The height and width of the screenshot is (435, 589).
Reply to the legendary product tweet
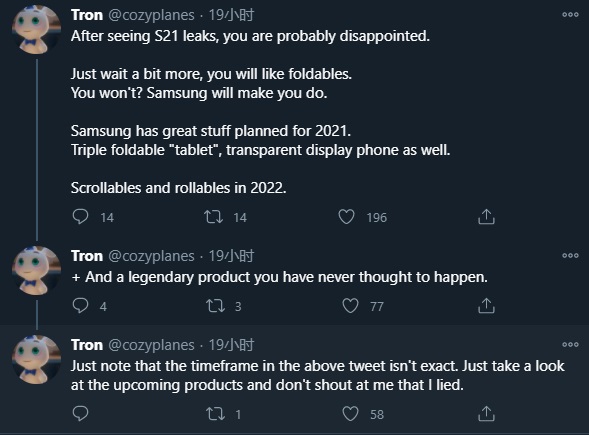80,306
